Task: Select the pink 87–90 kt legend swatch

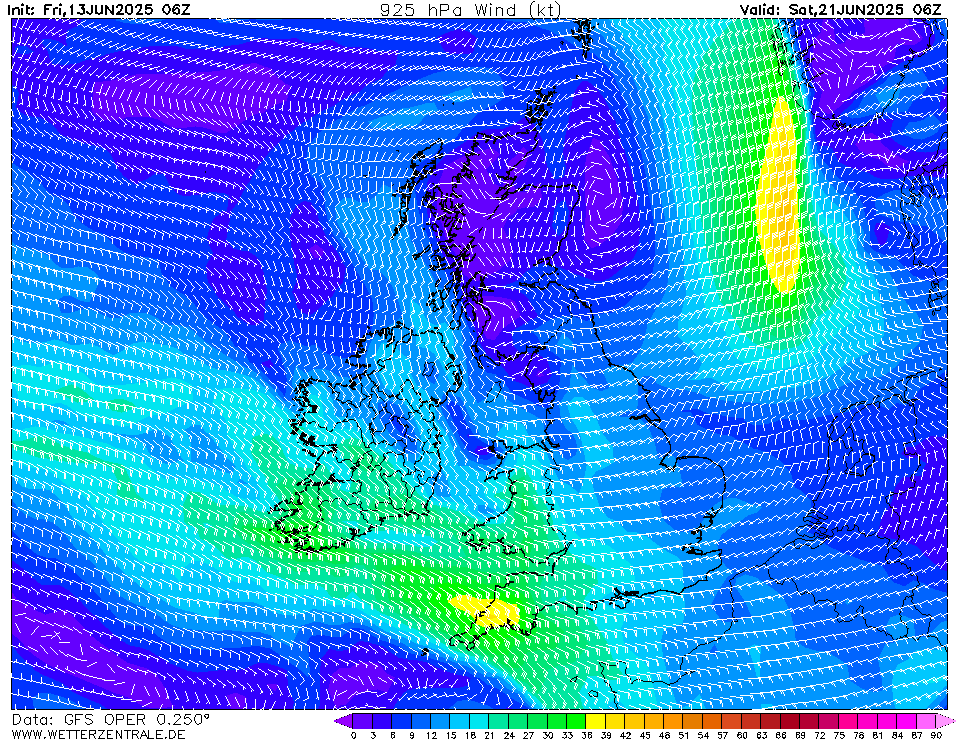Action: pyautogui.click(x=926, y=721)
